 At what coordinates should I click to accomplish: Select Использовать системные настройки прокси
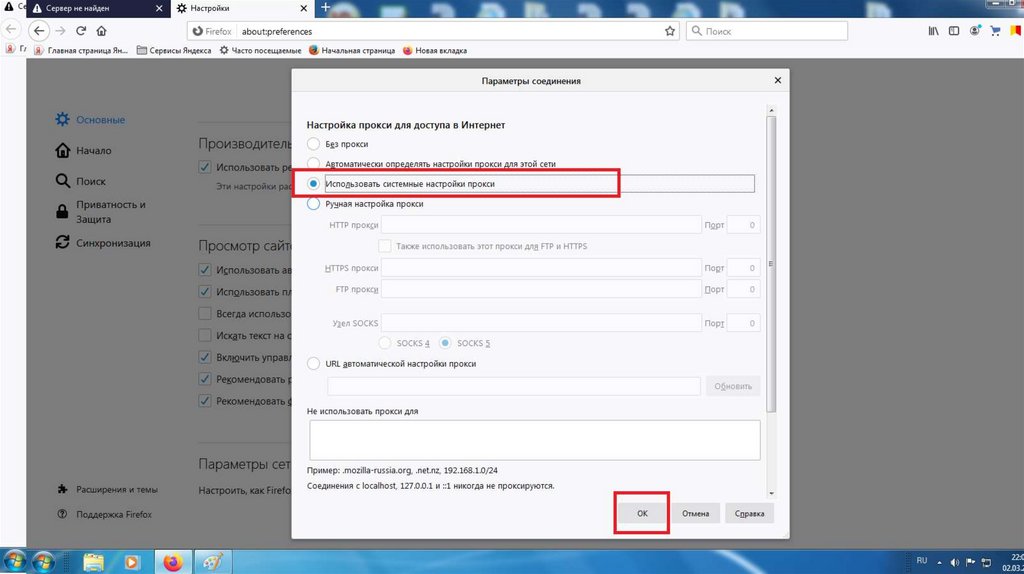click(x=313, y=183)
